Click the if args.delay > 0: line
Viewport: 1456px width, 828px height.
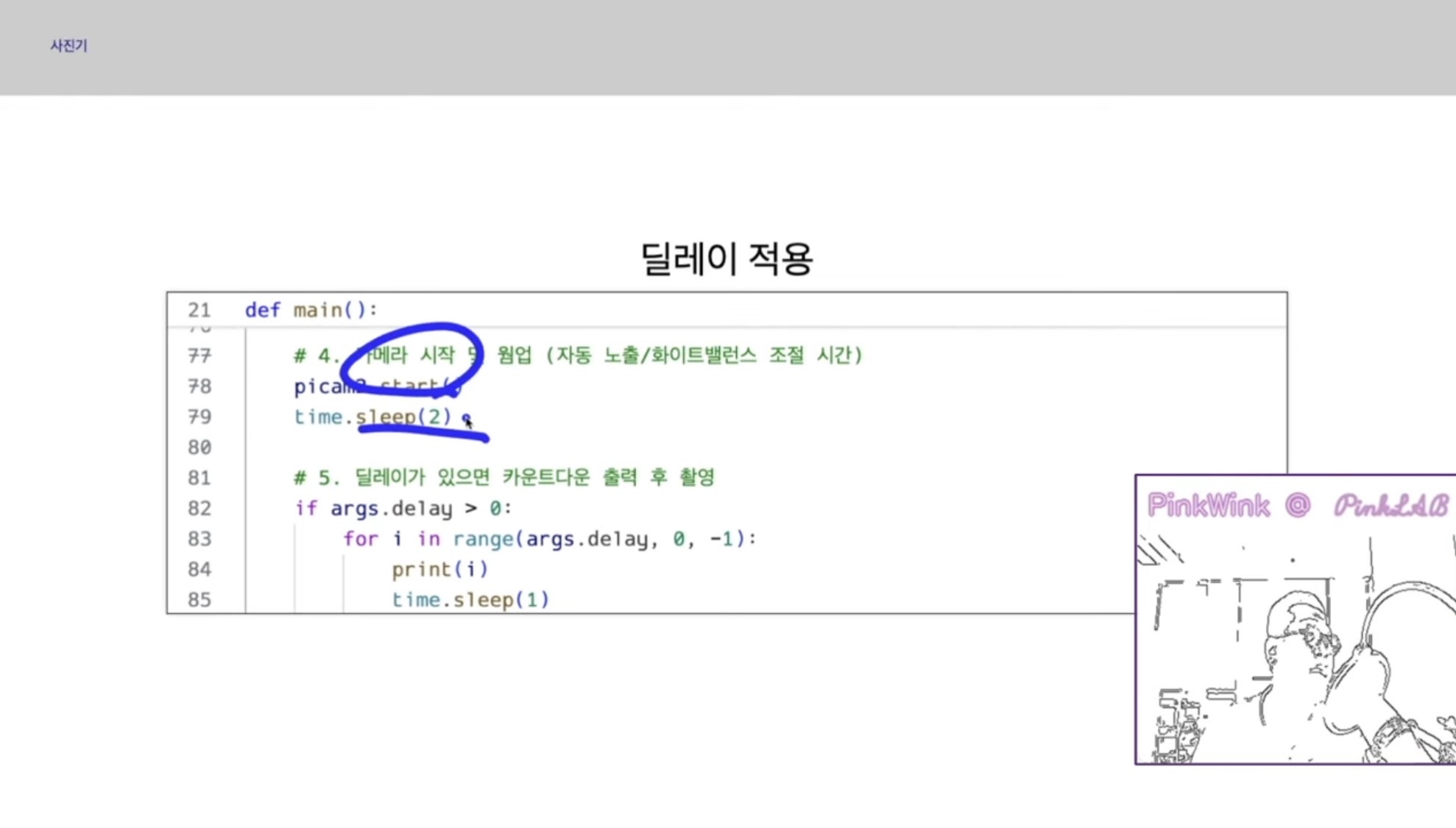402,508
